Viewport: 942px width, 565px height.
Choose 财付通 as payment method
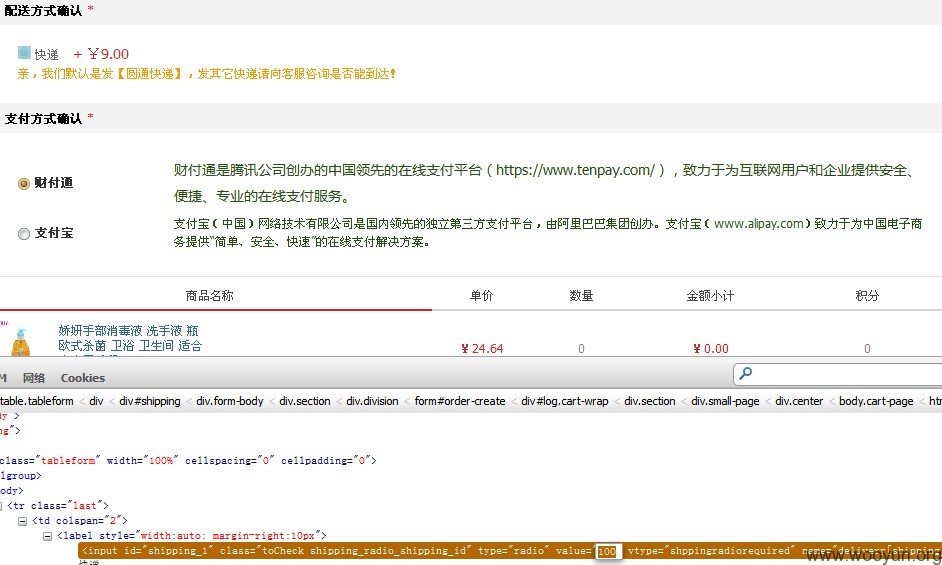pos(24,183)
